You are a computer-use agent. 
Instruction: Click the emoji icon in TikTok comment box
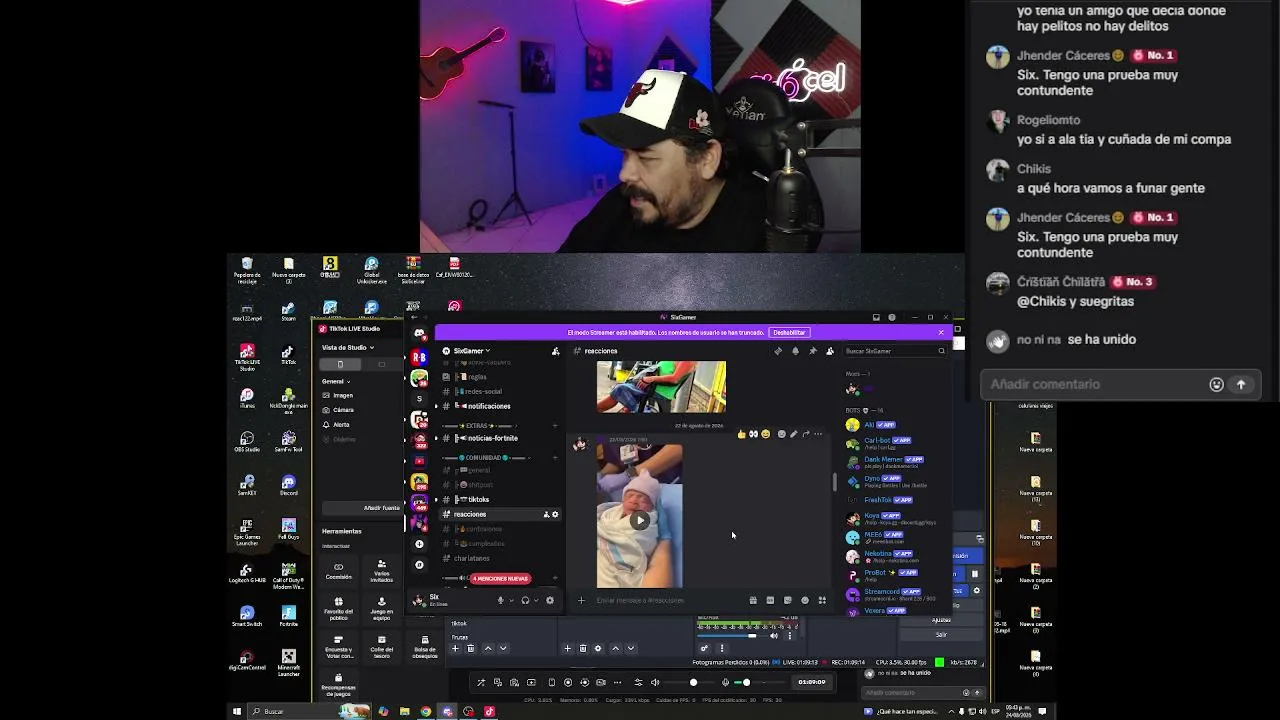pyautogui.click(x=1216, y=384)
